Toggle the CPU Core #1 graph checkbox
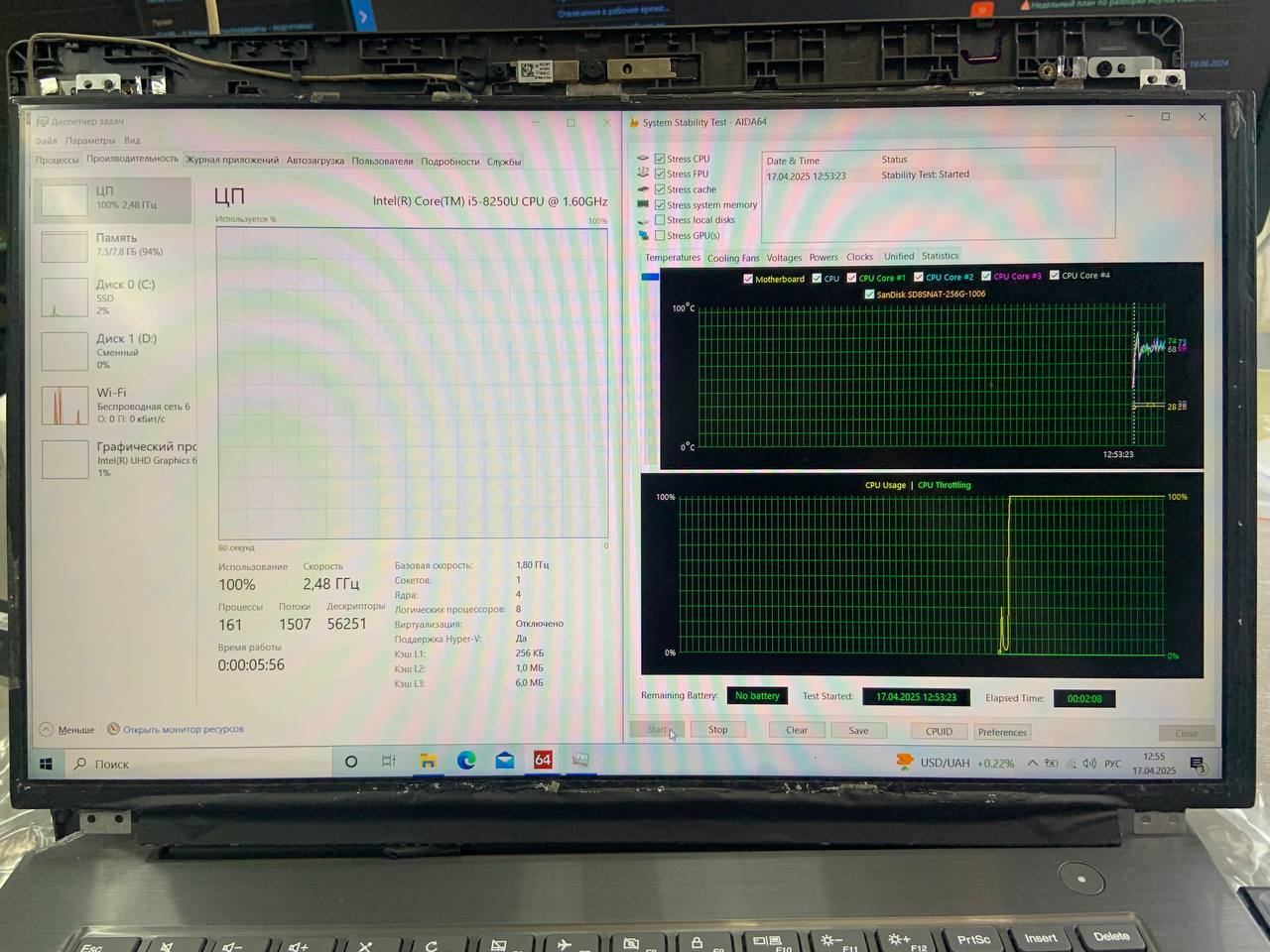This screenshot has width=1270, height=952. (851, 278)
